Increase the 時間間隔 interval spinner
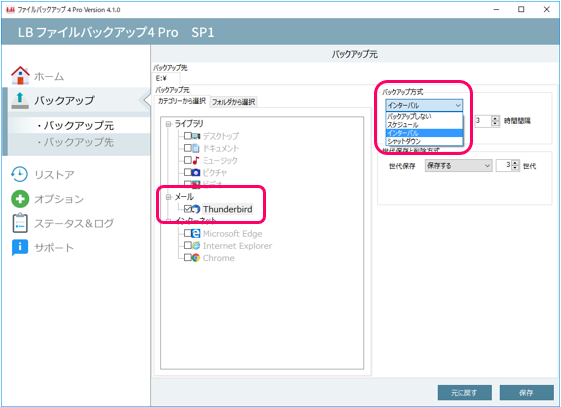This screenshot has width=561, height=407. (x=495, y=118)
